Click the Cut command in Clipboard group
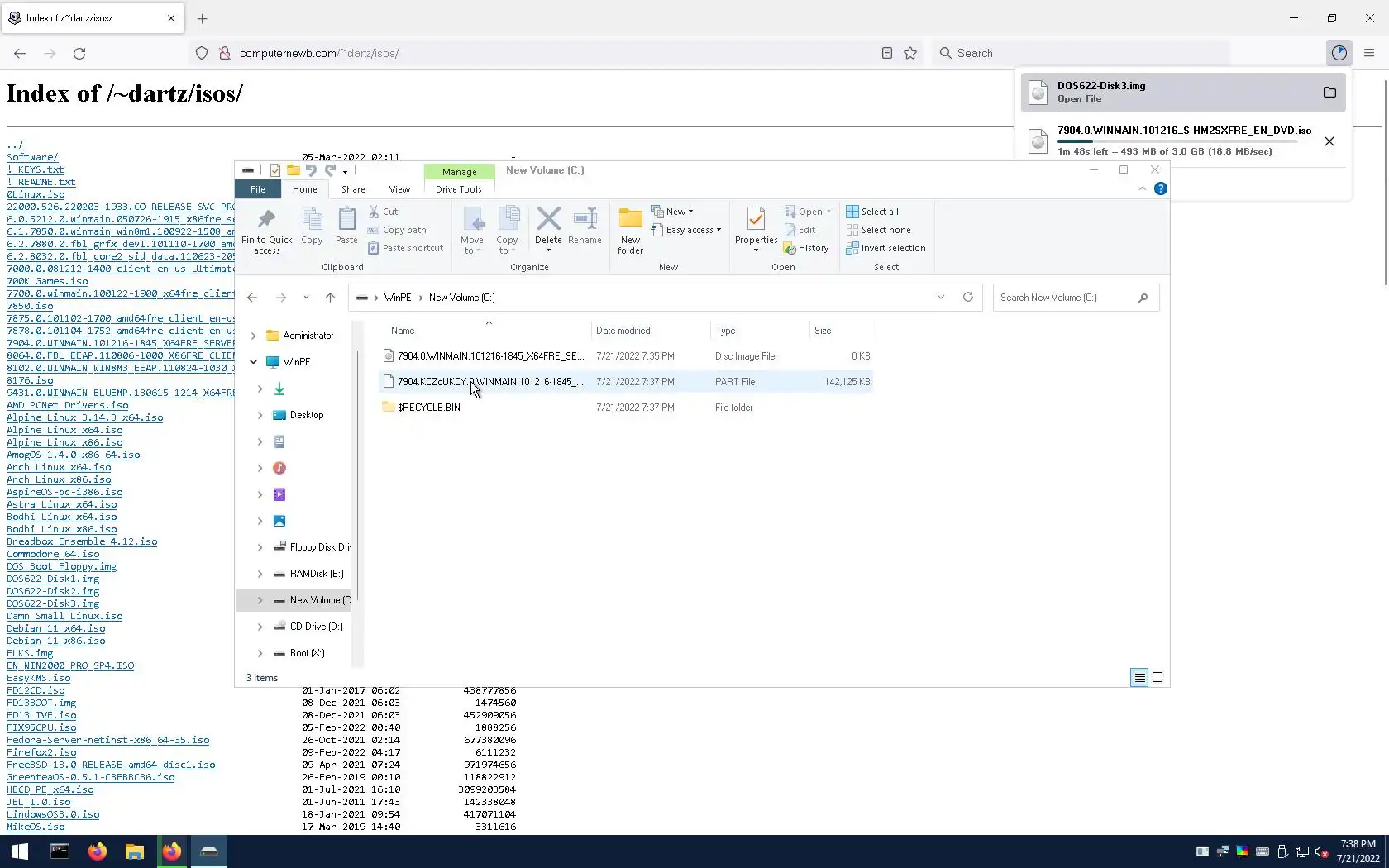1389x868 pixels. pyautogui.click(x=383, y=212)
